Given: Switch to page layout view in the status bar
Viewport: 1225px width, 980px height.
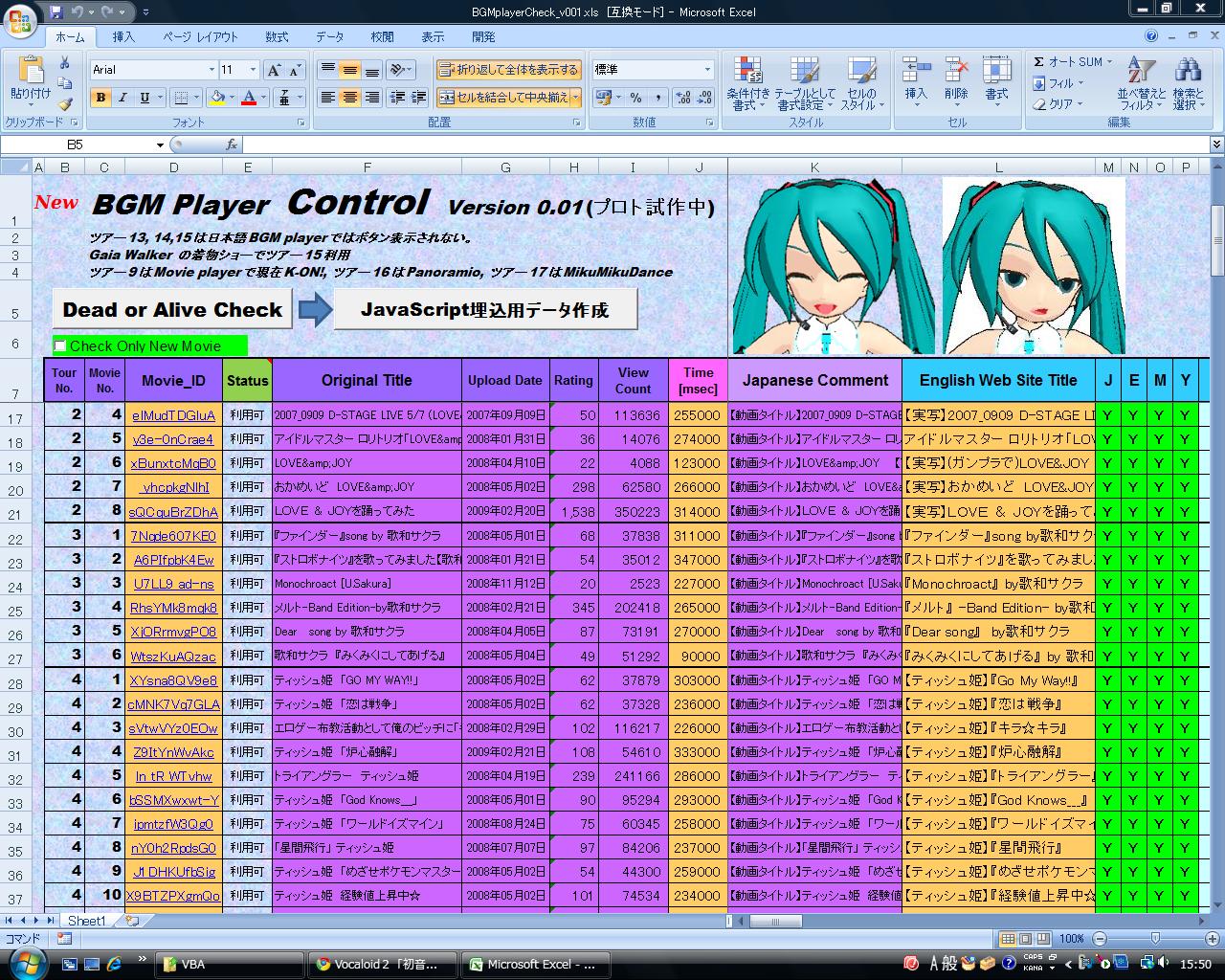Looking at the screenshot, I should pyautogui.click(x=1026, y=939).
